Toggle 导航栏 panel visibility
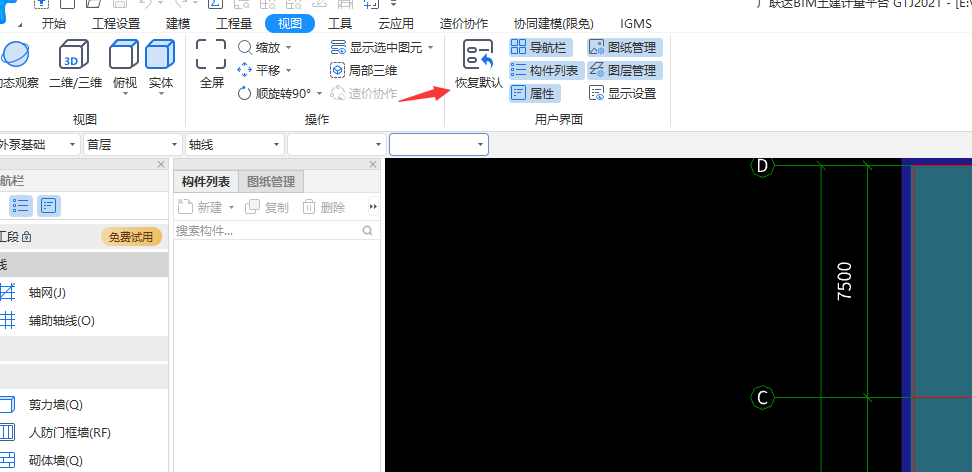 [541, 47]
